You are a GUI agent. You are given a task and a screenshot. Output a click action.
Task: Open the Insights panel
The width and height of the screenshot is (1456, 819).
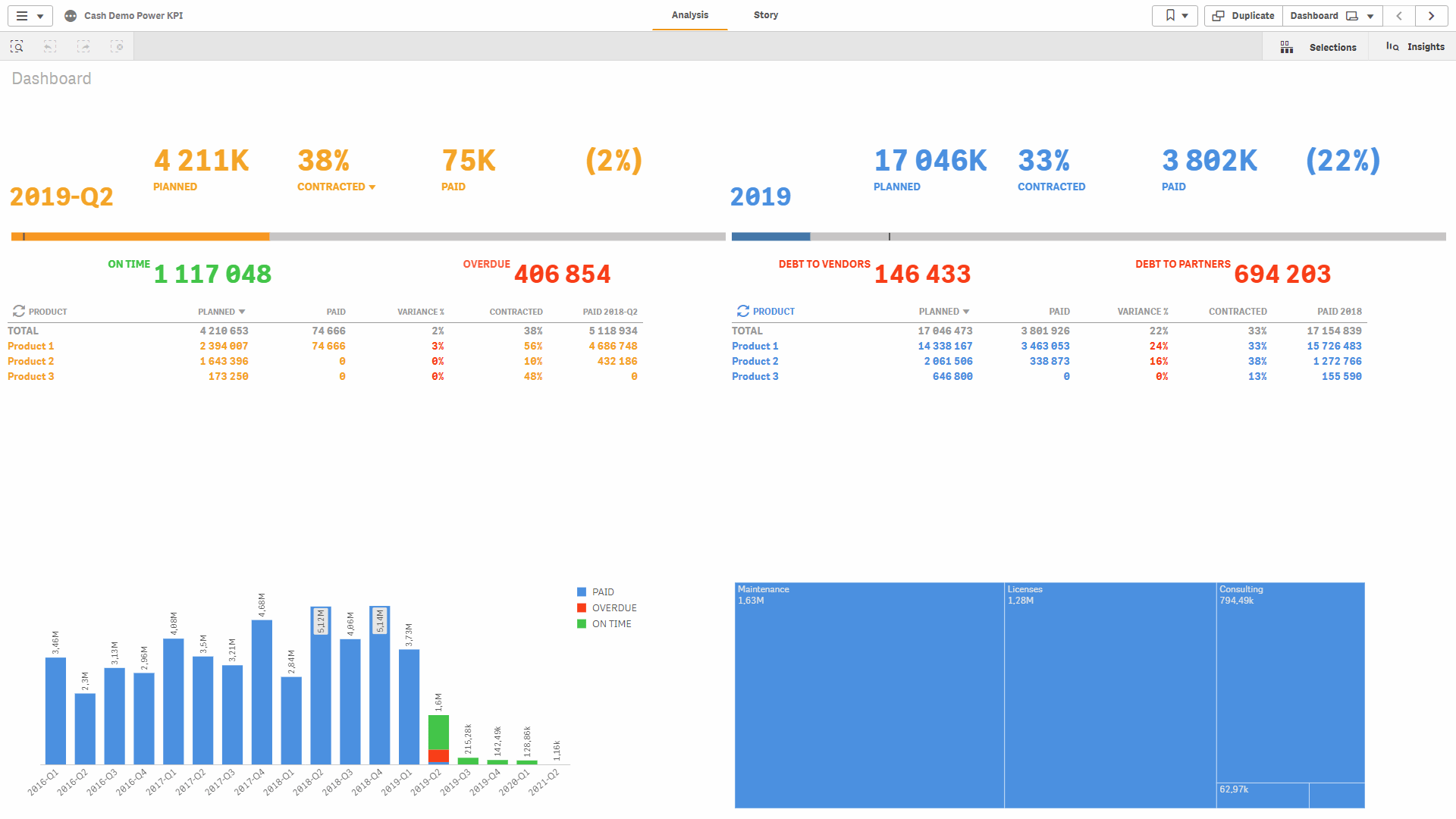1415,47
